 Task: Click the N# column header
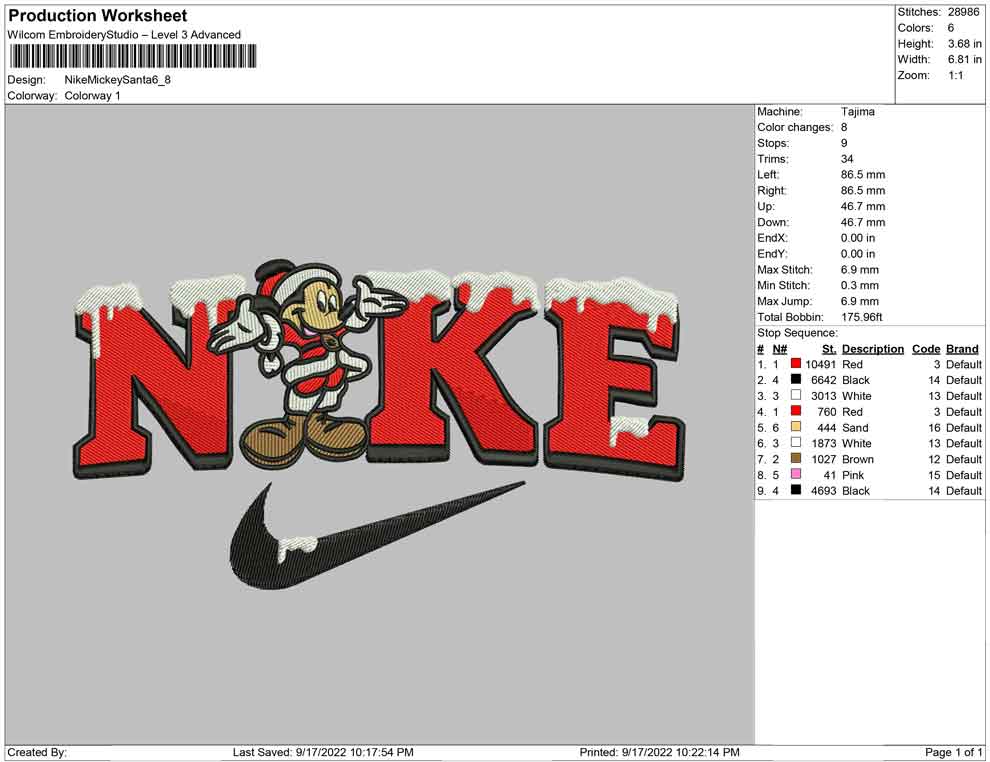pyautogui.click(x=780, y=349)
